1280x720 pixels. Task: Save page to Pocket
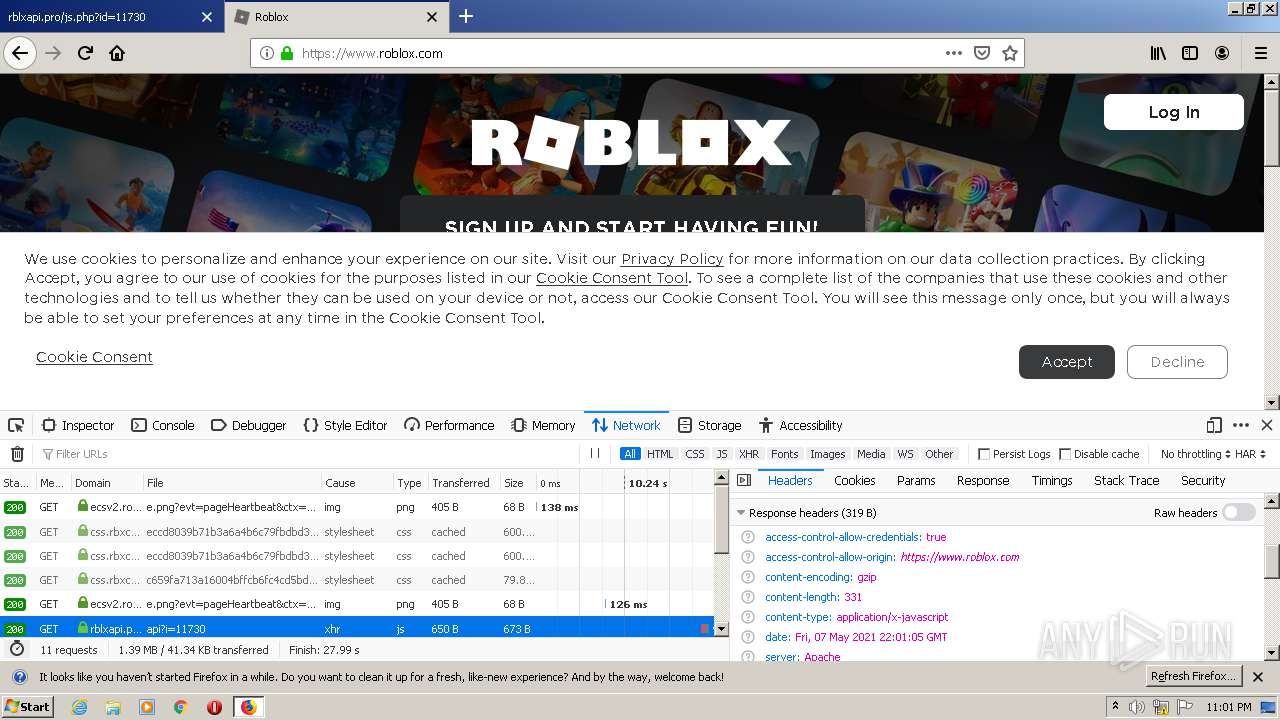coord(982,53)
